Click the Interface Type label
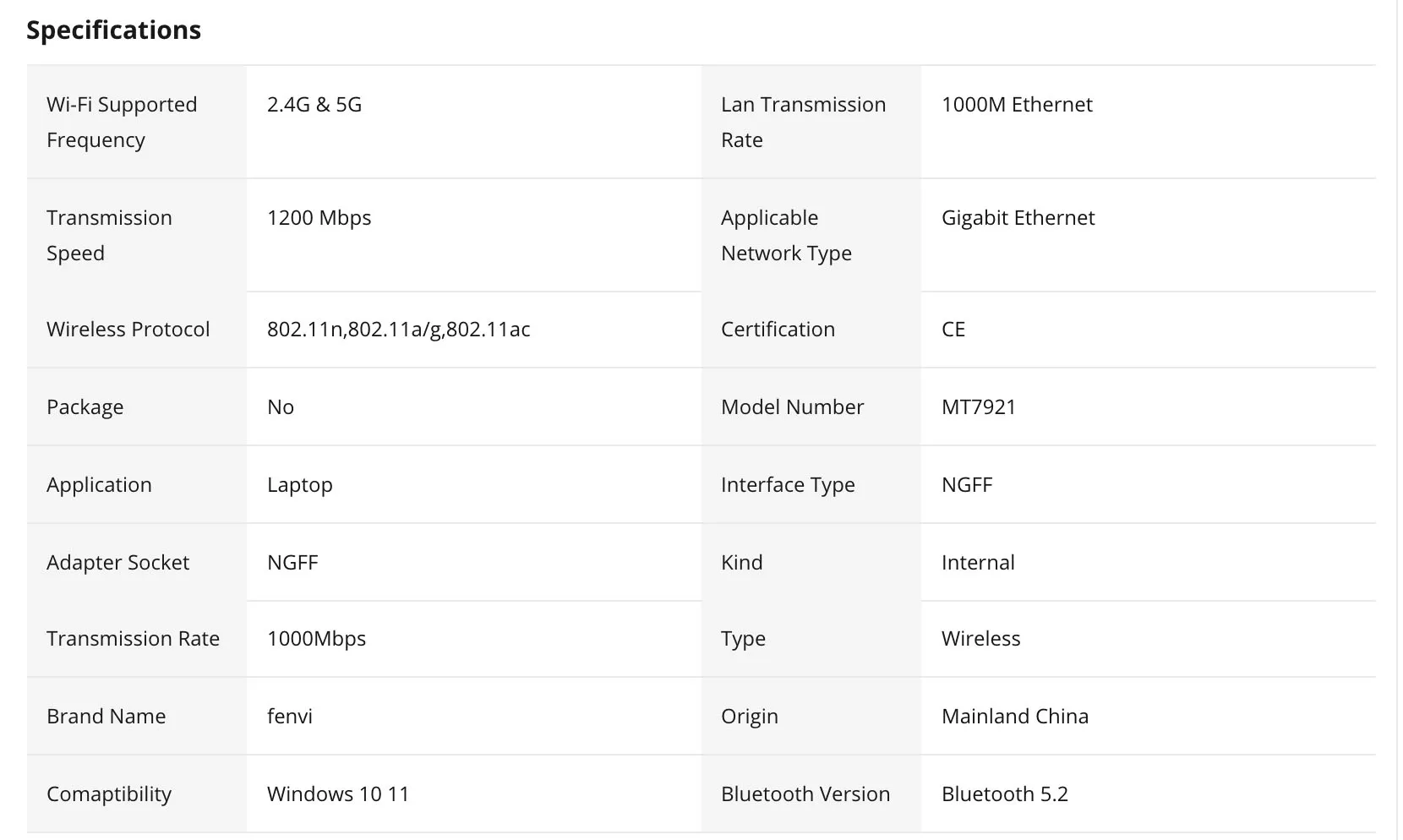The height and width of the screenshot is (840, 1403). pyautogui.click(x=788, y=485)
